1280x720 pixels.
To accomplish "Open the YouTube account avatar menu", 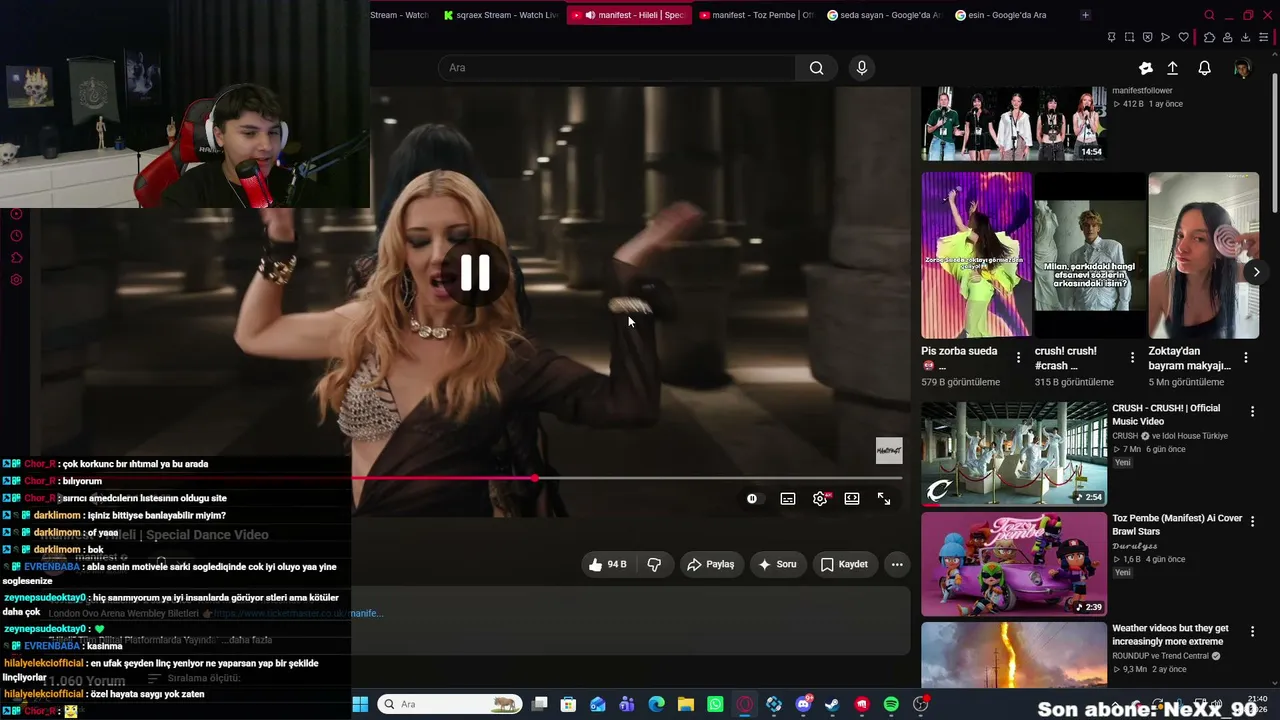I will (x=1242, y=68).
